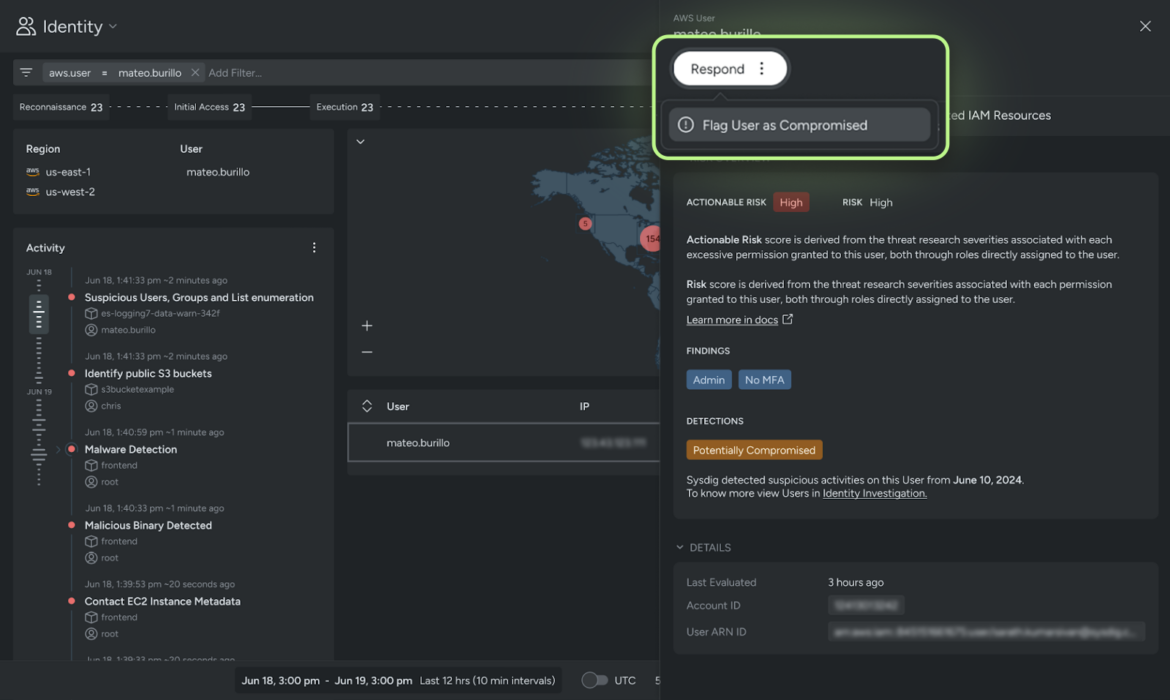Click the map cluster marker labeled 5
1170x700 pixels.
pos(585,223)
